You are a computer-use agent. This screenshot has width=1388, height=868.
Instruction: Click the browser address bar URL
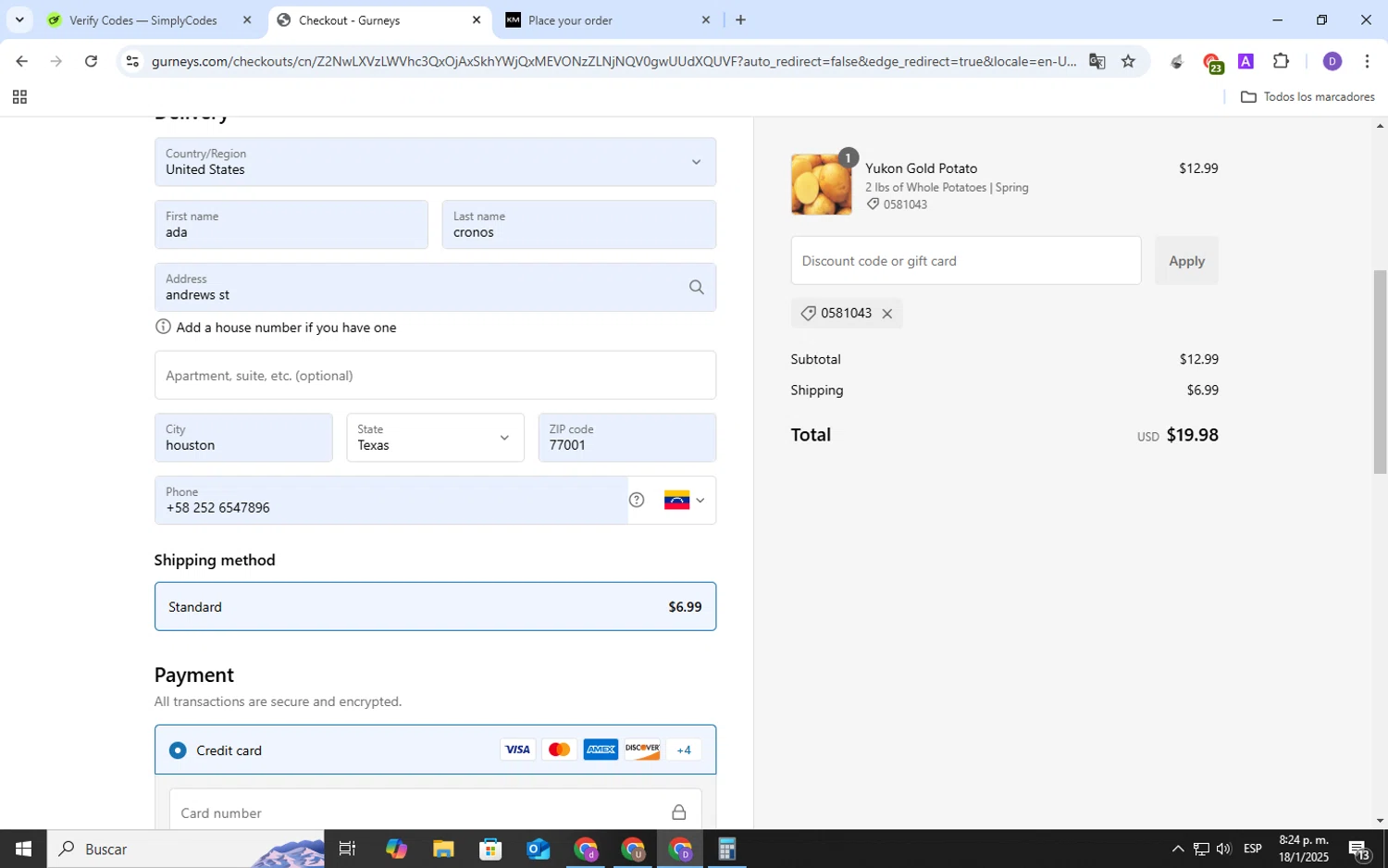click(613, 62)
